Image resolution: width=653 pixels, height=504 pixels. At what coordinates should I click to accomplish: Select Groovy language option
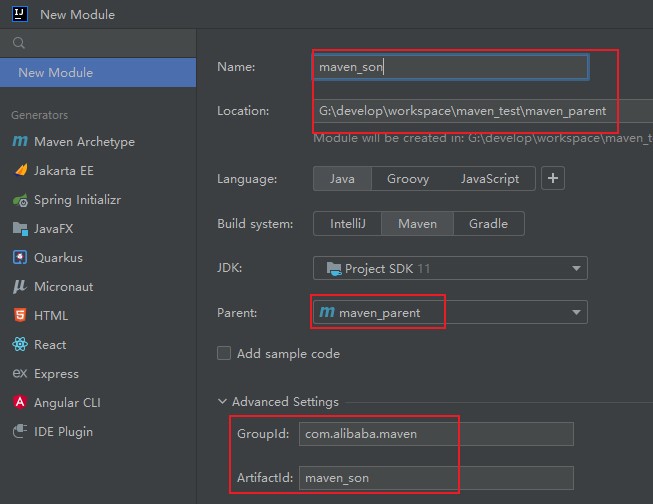click(408, 179)
